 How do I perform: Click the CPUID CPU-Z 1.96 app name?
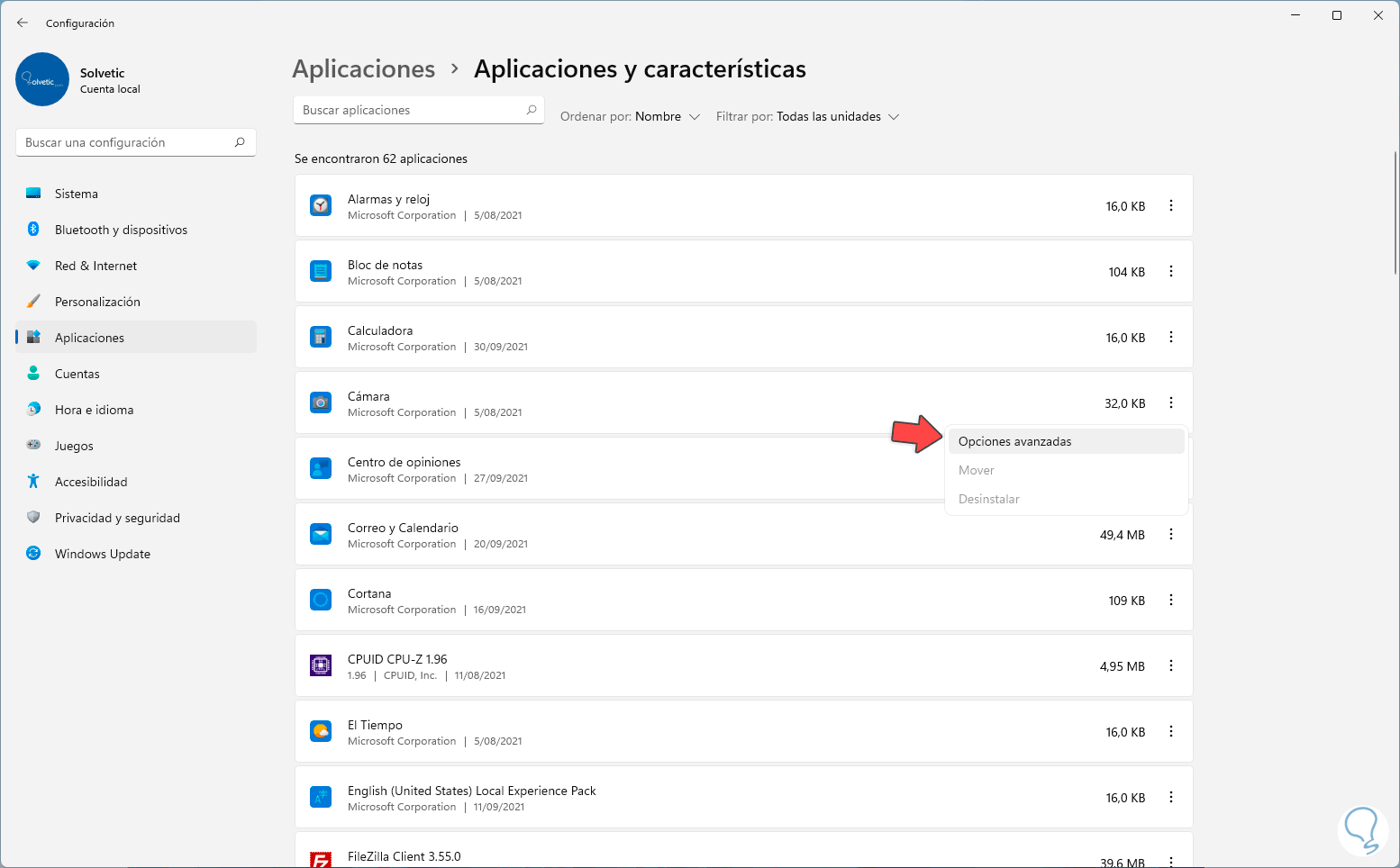(x=397, y=659)
